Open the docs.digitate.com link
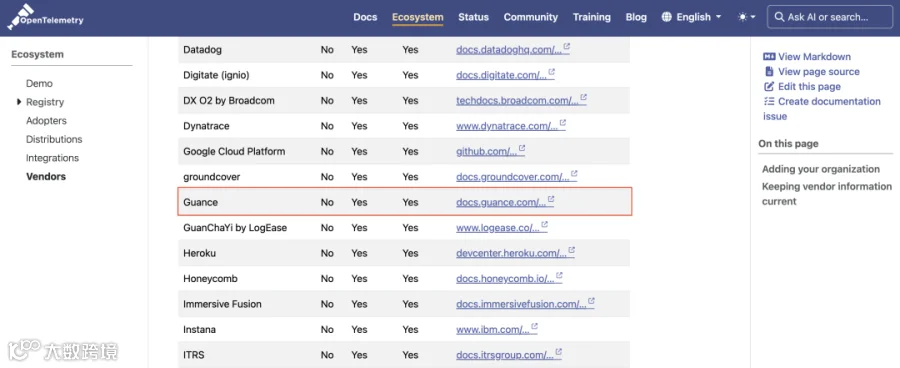The height and width of the screenshot is (368, 900). pyautogui.click(x=501, y=75)
